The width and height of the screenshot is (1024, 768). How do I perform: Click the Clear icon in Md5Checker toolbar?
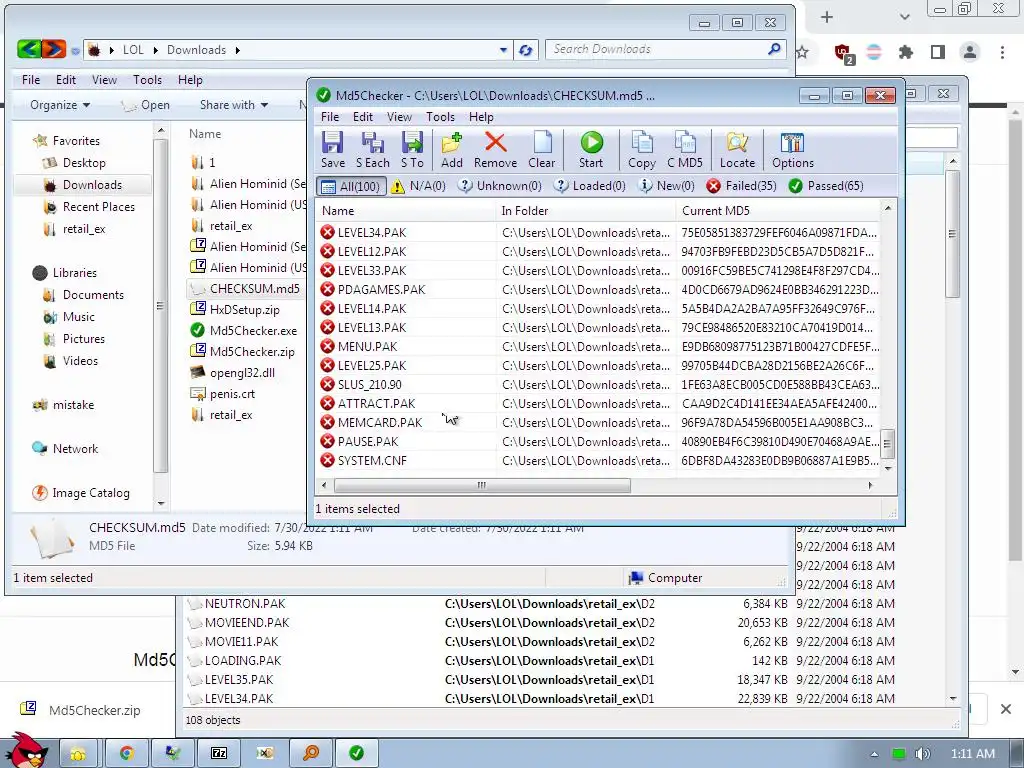[541, 150]
